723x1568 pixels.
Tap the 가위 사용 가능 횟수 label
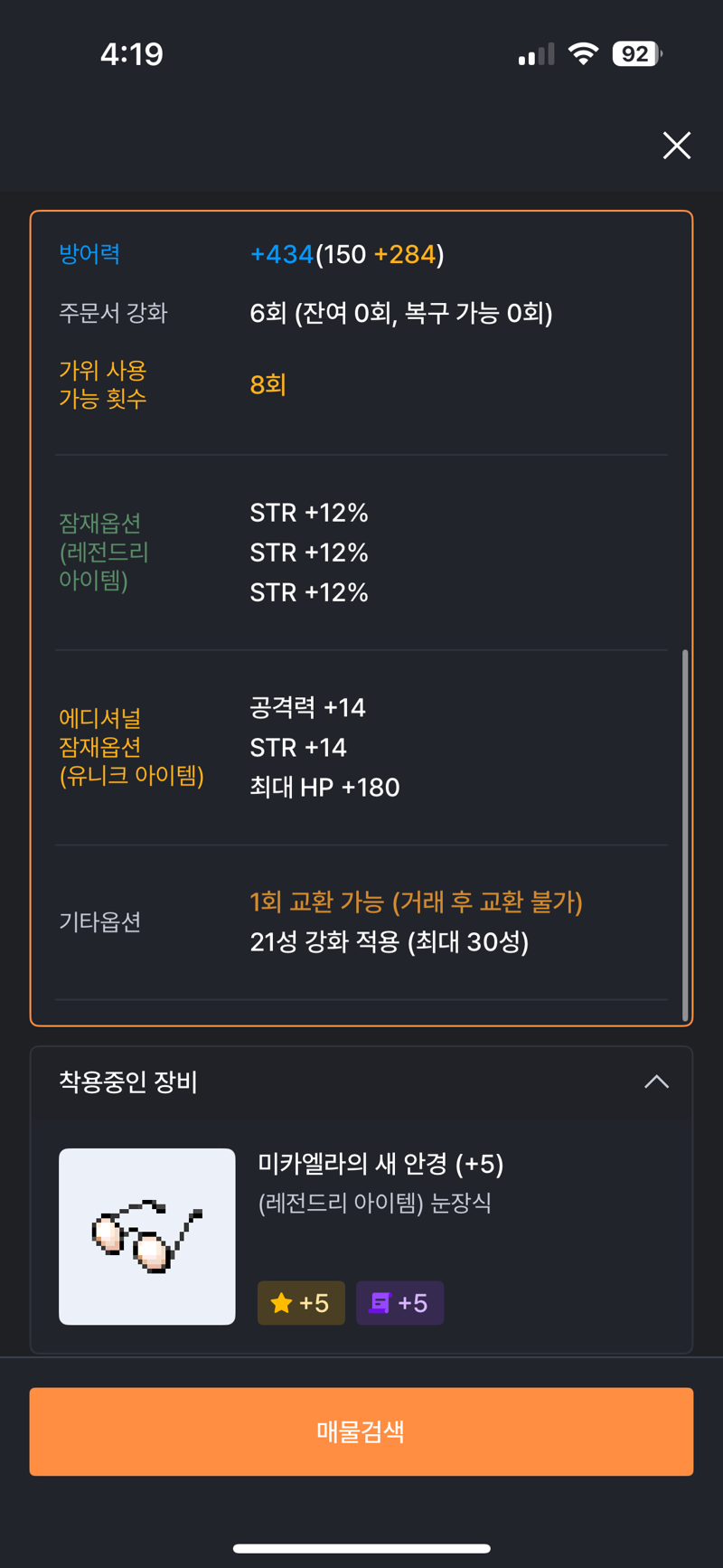103,384
